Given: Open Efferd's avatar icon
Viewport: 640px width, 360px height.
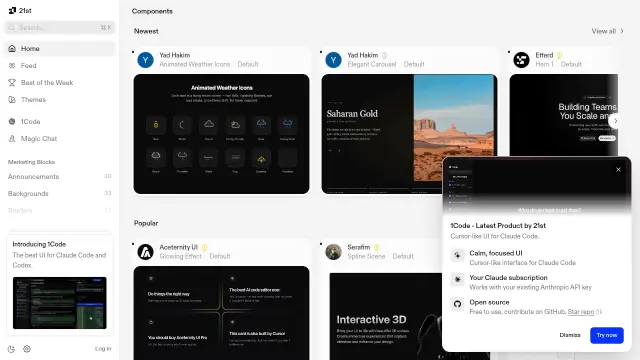Looking at the screenshot, I should (521, 60).
